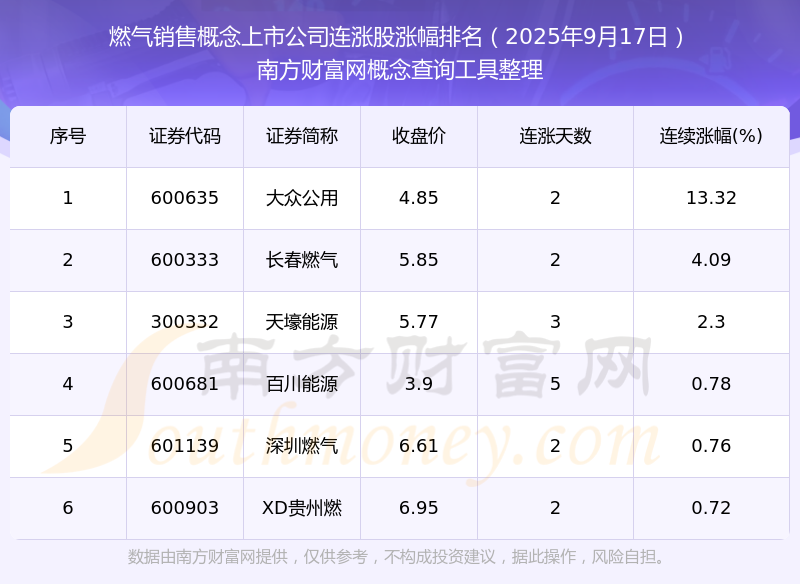Select stock name 长春燃气
This screenshot has width=800, height=584.
[x=302, y=260]
